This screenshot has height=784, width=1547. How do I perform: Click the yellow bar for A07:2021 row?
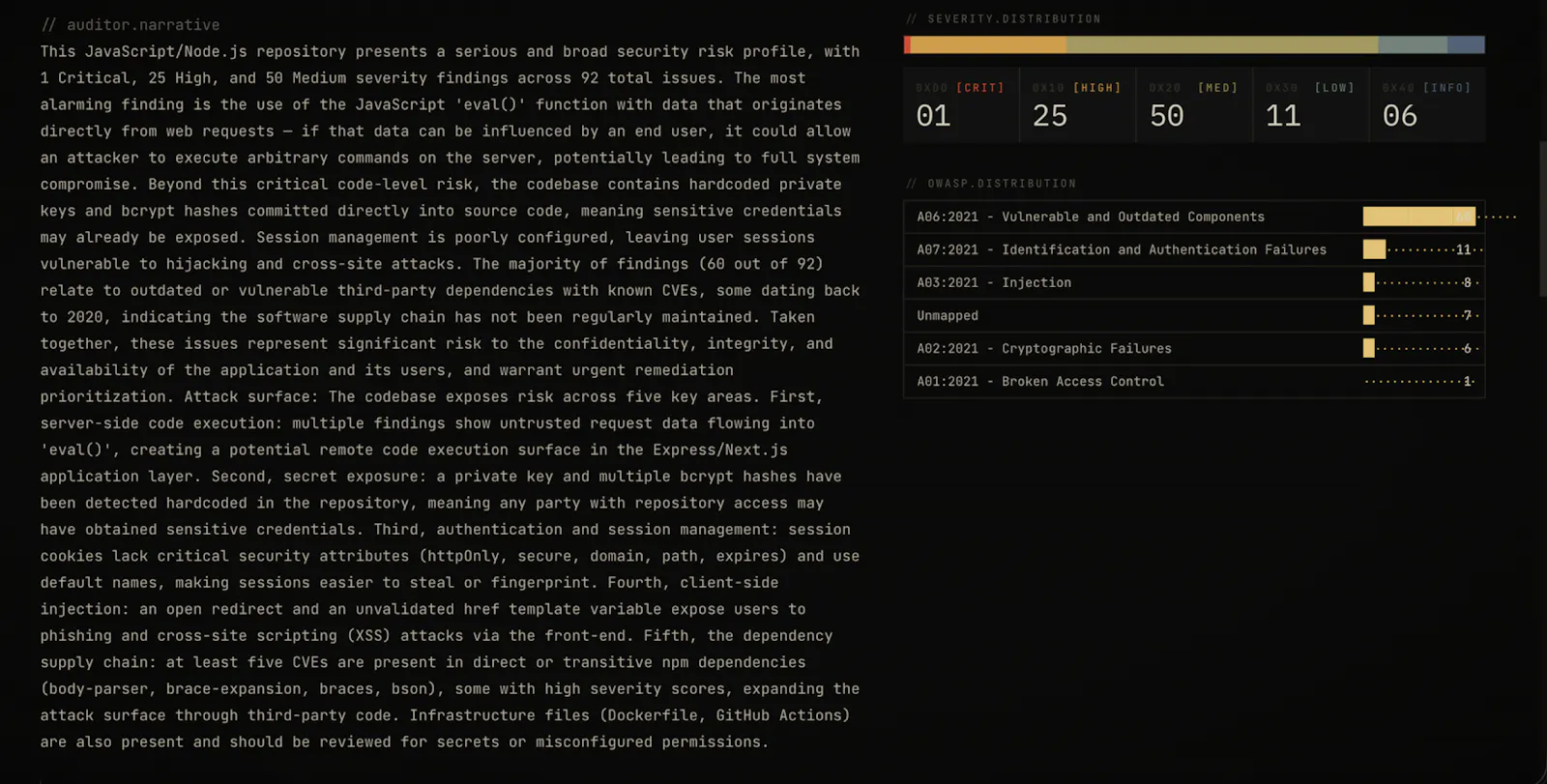(1374, 249)
